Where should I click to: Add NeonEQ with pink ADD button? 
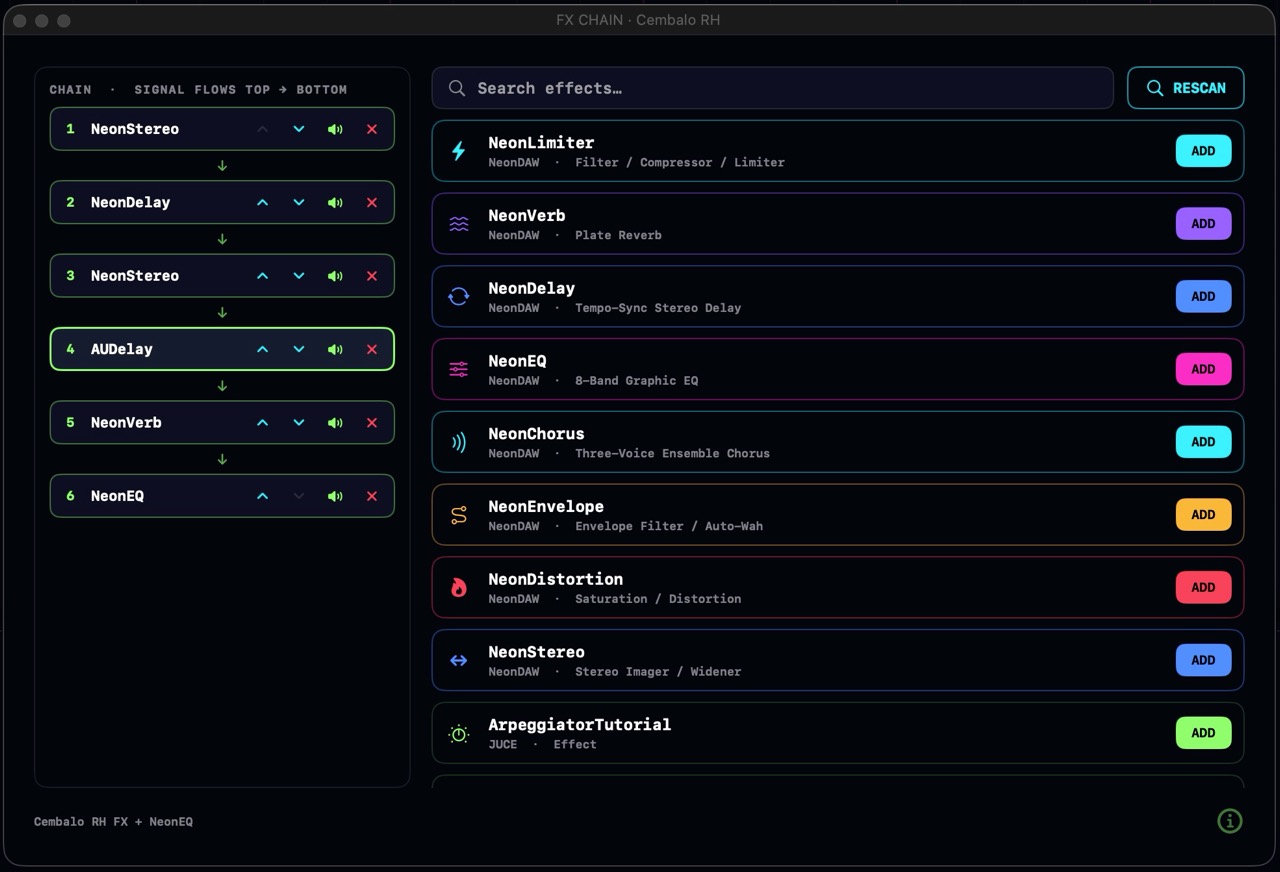(1203, 369)
